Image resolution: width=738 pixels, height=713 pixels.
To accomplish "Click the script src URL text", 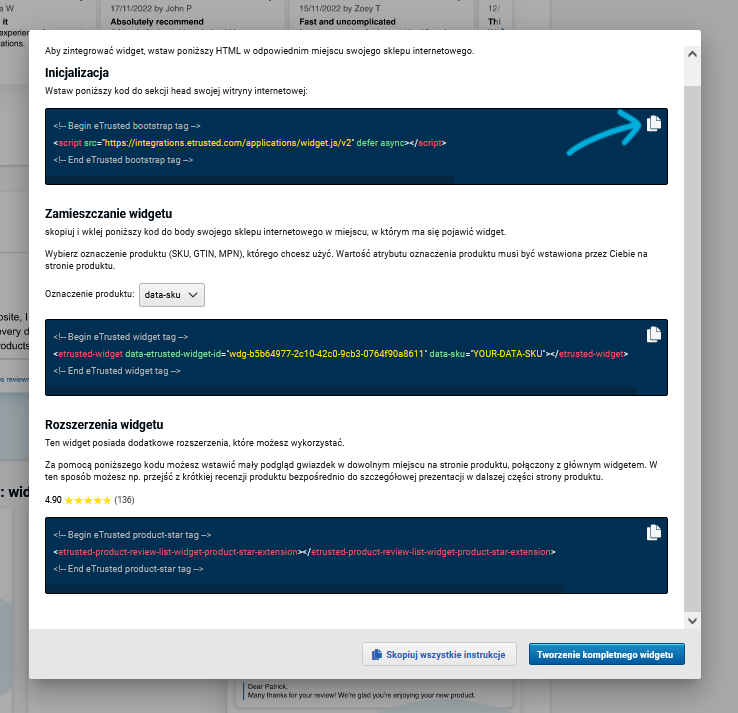I will click(x=228, y=143).
